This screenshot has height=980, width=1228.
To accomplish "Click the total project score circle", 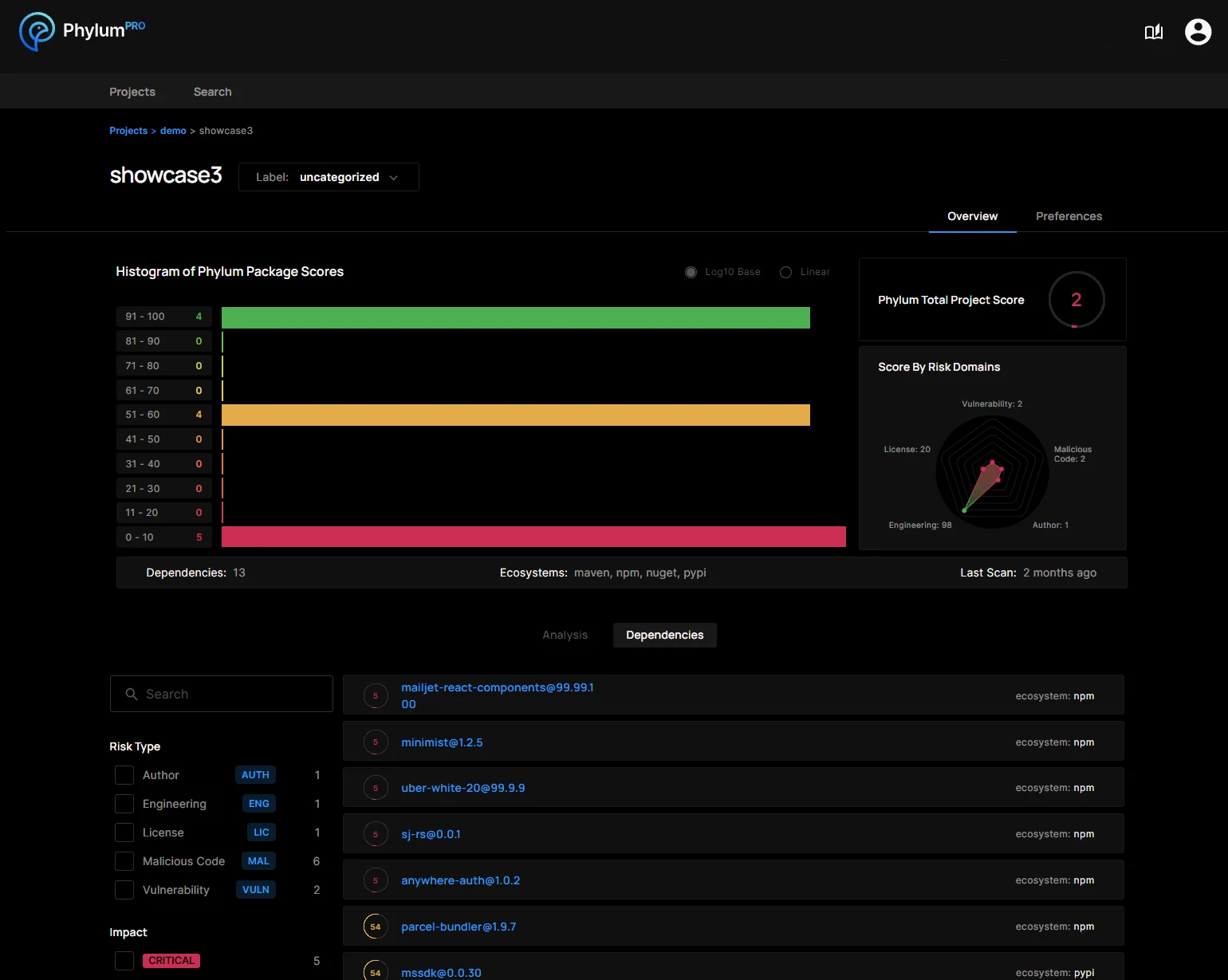I will 1076,300.
